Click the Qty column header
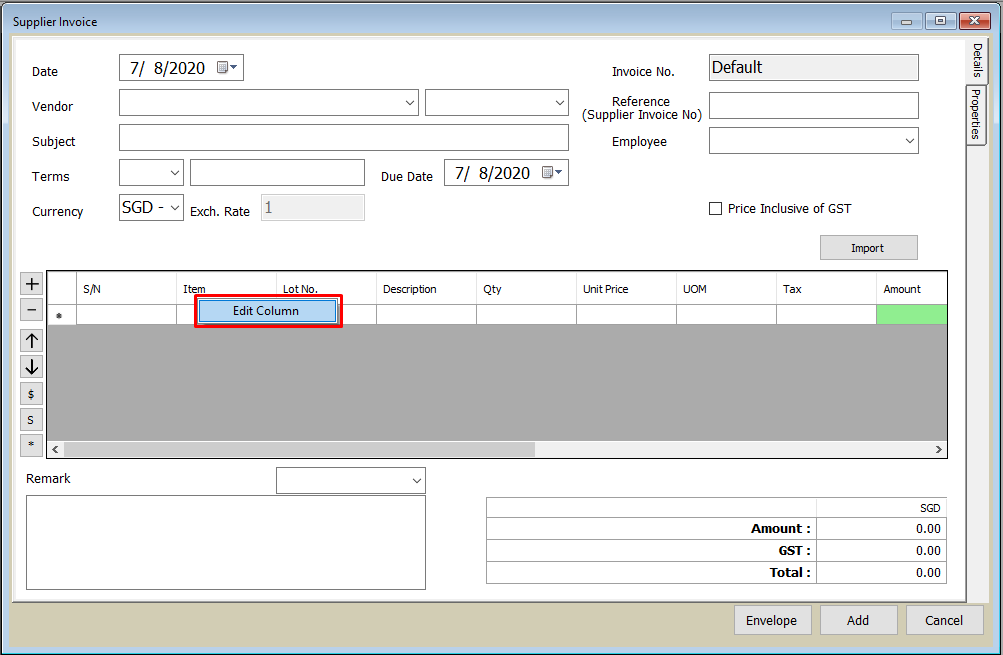This screenshot has height=655, width=1003. pyautogui.click(x=526, y=288)
